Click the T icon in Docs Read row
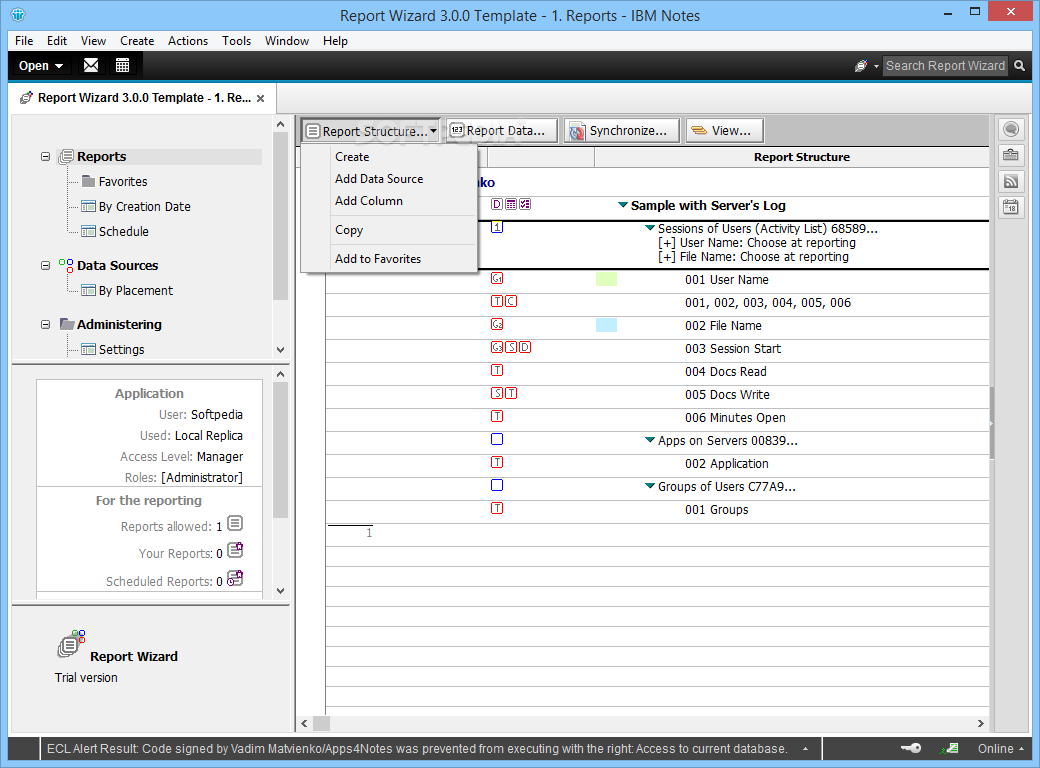The image size is (1040, 768). coord(497,370)
